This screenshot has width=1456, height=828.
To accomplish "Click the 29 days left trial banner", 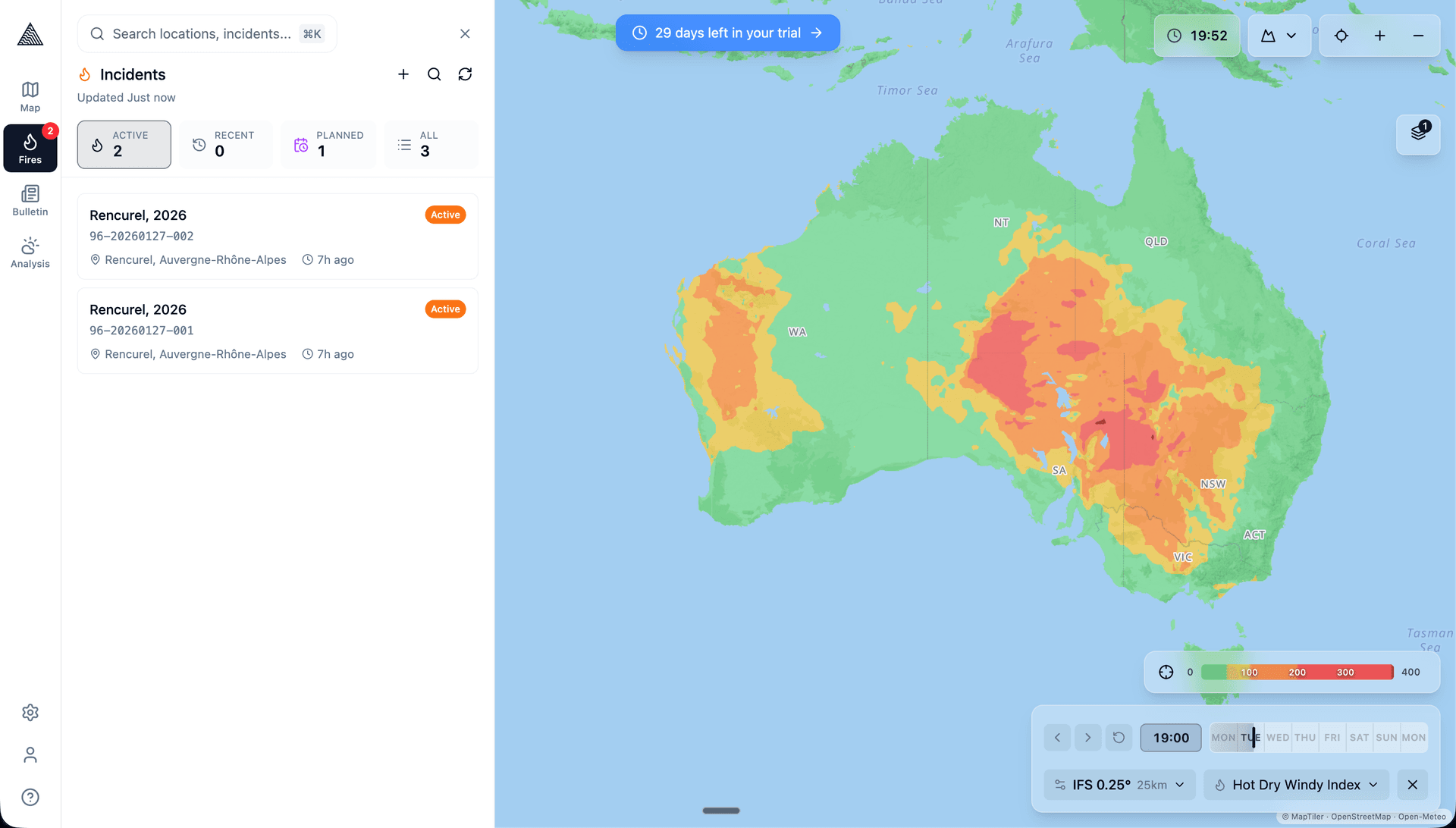I will click(727, 33).
